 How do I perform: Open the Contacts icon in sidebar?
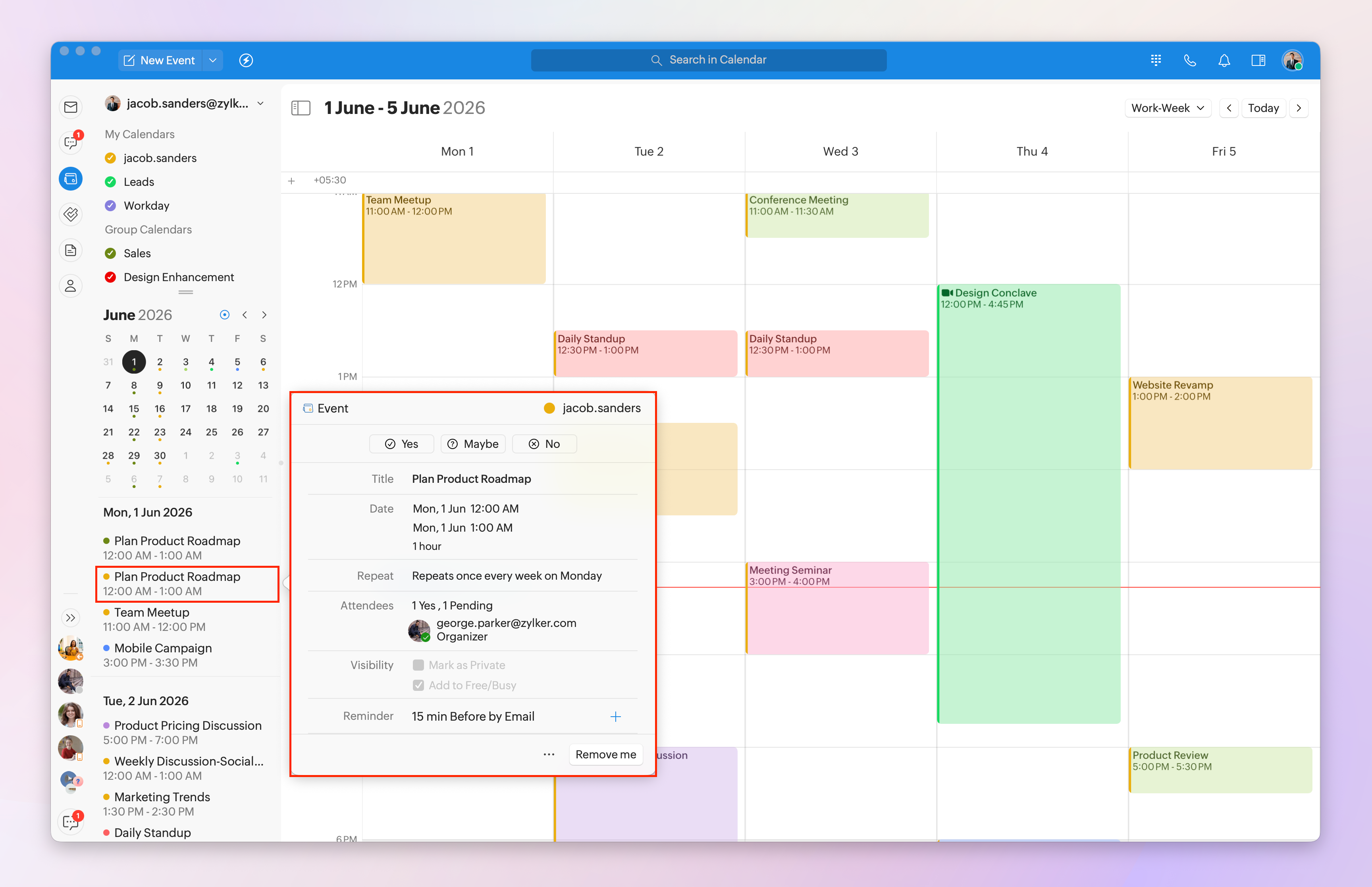(x=70, y=286)
